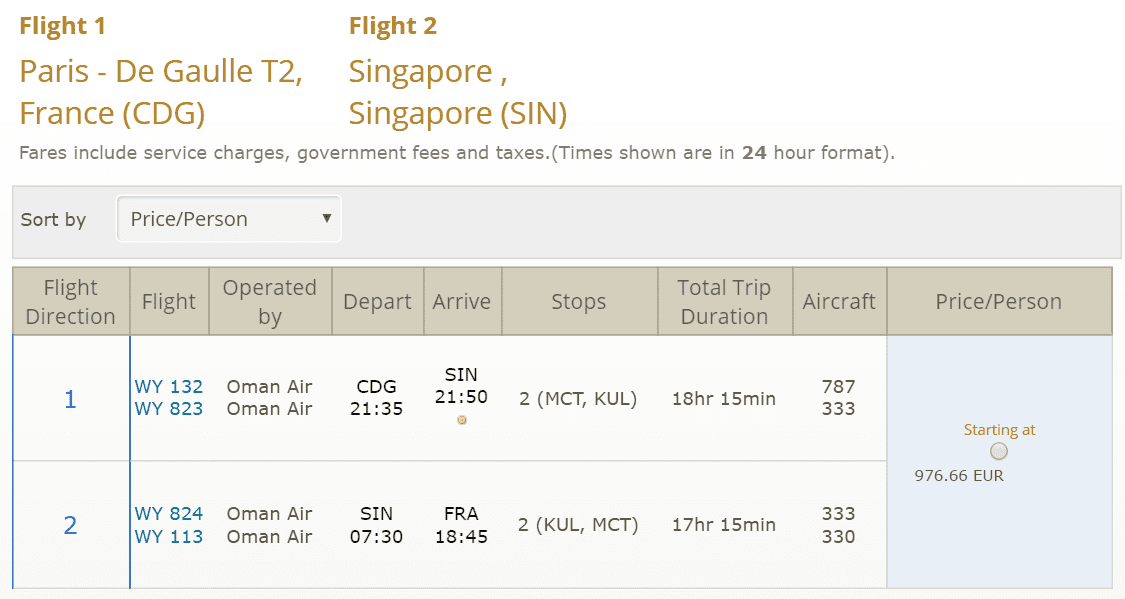Click the dropdown arrow in the sort box
Viewport: 1125px width, 599px height.
(326, 218)
